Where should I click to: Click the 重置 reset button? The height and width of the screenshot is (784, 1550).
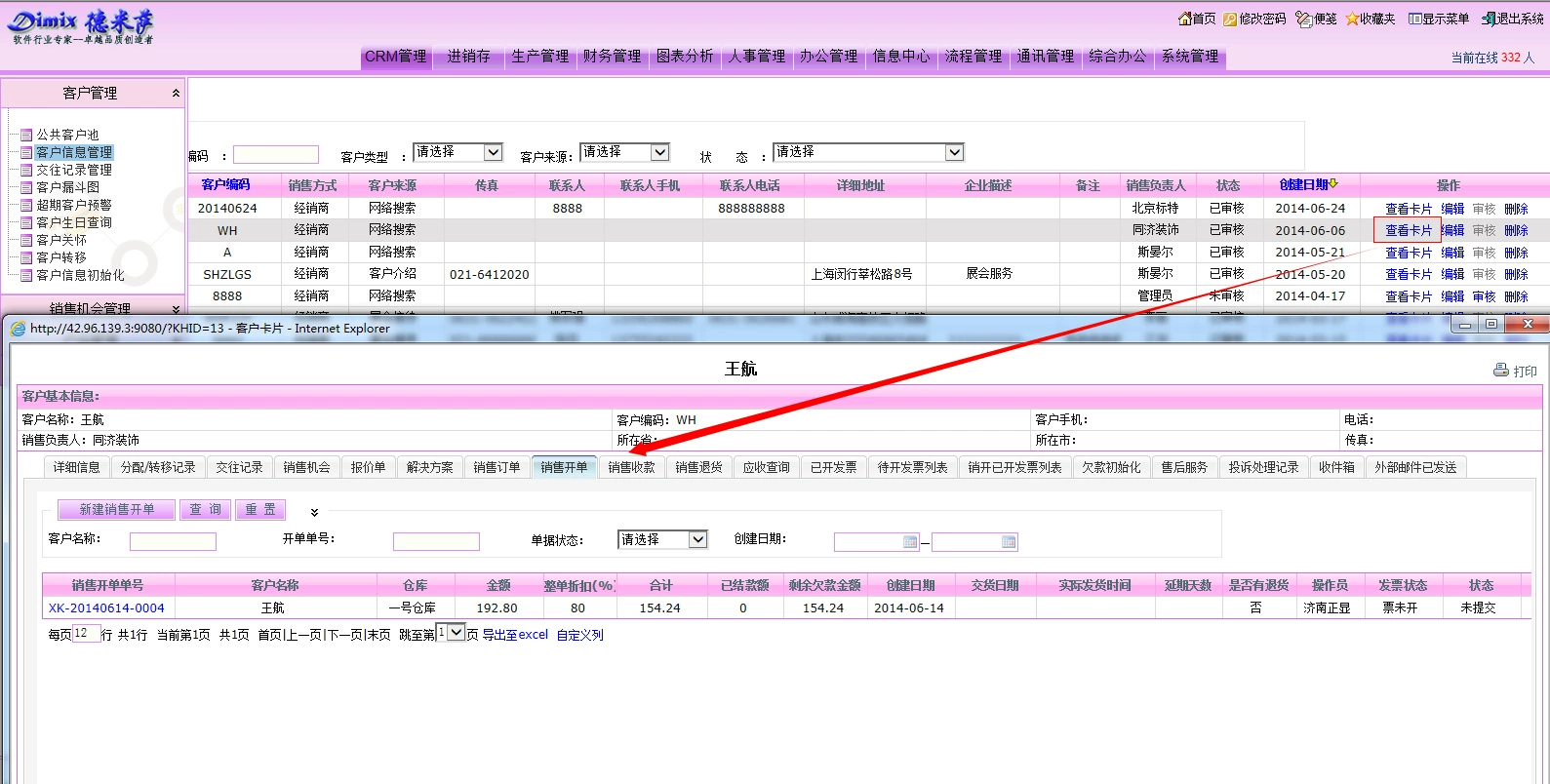(260, 510)
